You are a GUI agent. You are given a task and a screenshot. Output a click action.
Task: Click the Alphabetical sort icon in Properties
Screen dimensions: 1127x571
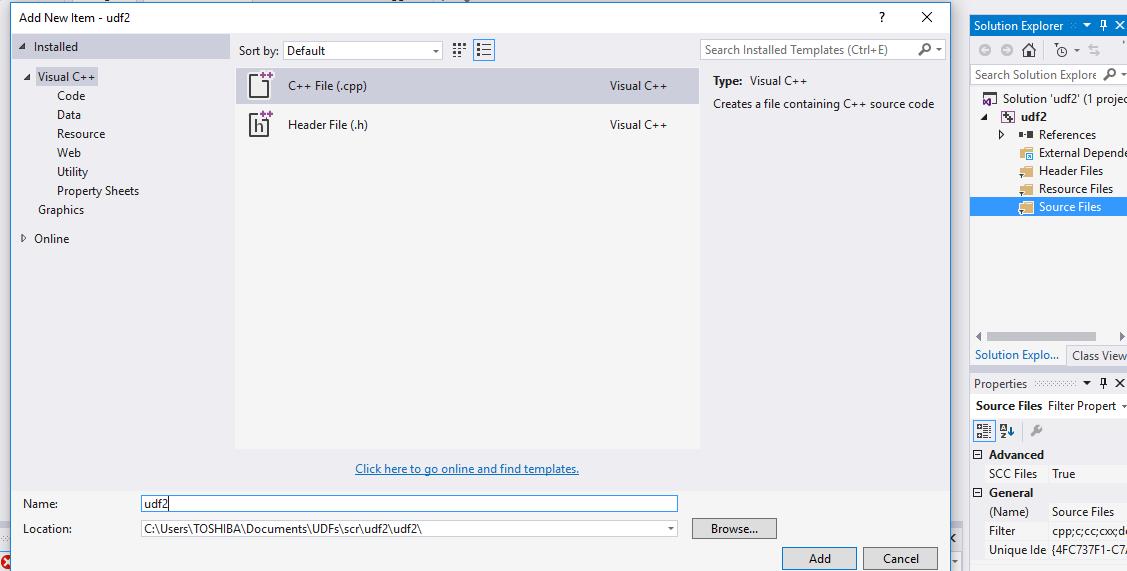click(x=1007, y=430)
